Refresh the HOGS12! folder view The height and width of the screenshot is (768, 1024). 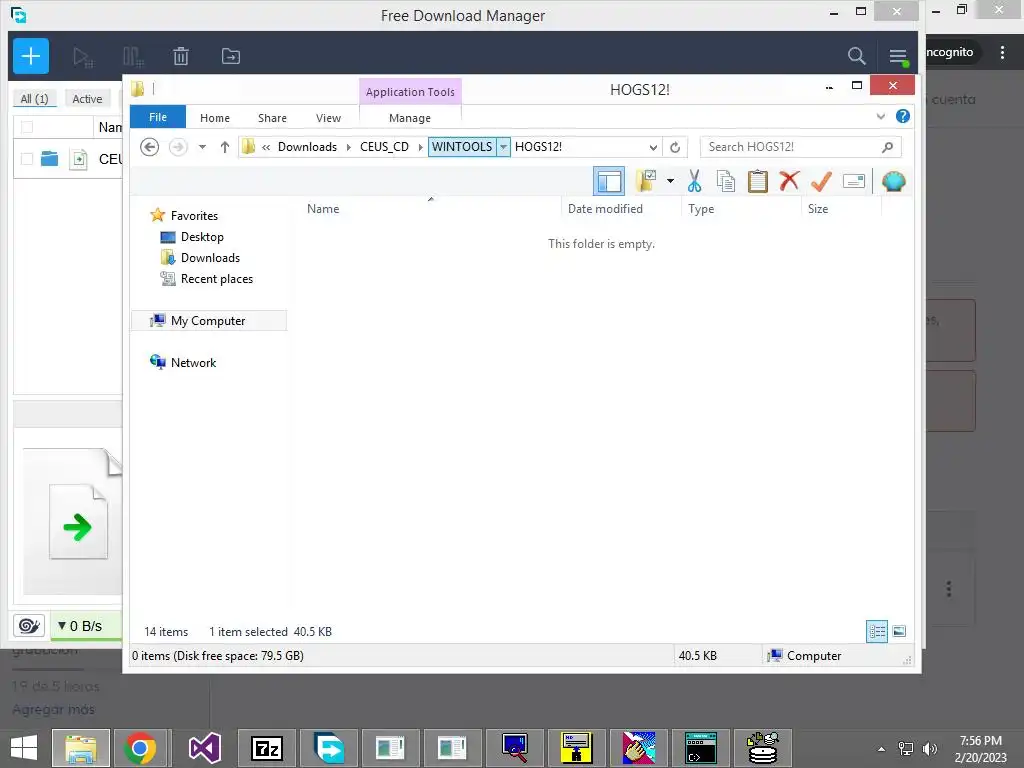675,147
